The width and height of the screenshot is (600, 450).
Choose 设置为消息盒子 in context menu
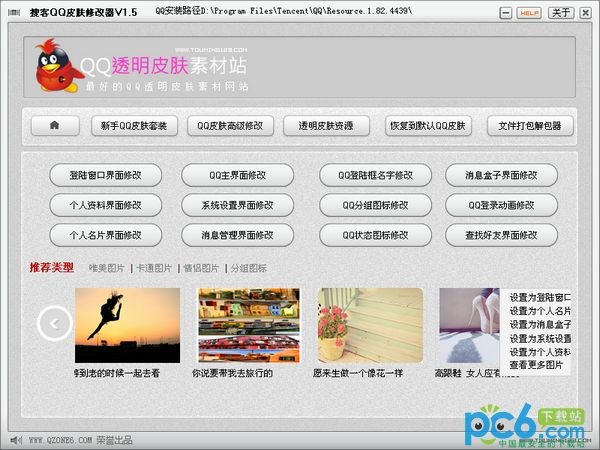540,324
